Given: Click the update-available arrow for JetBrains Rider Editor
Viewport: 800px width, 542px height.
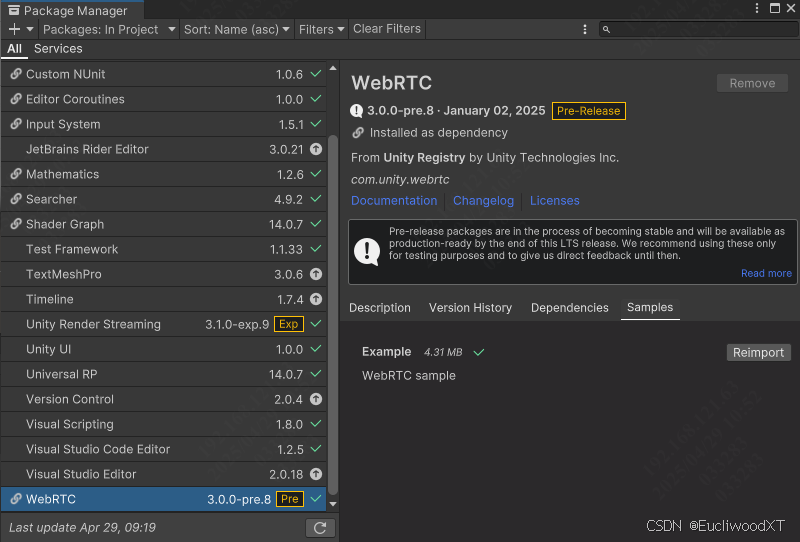Looking at the screenshot, I should 316,149.
